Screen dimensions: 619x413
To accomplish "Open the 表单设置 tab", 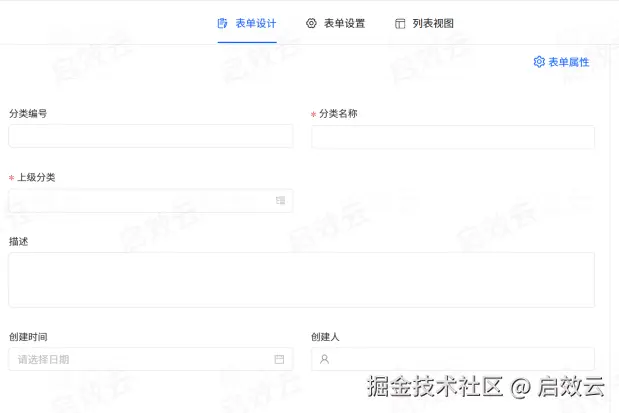I will click(335, 24).
